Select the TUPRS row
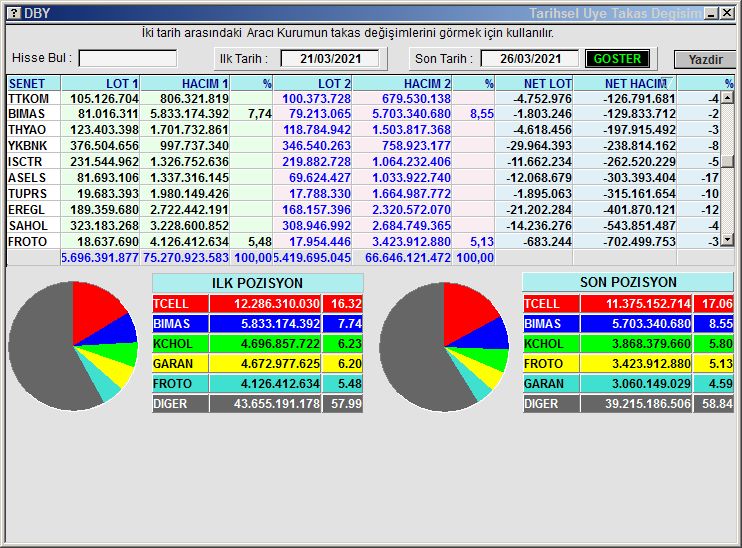This screenshot has width=742, height=548. click(x=363, y=194)
